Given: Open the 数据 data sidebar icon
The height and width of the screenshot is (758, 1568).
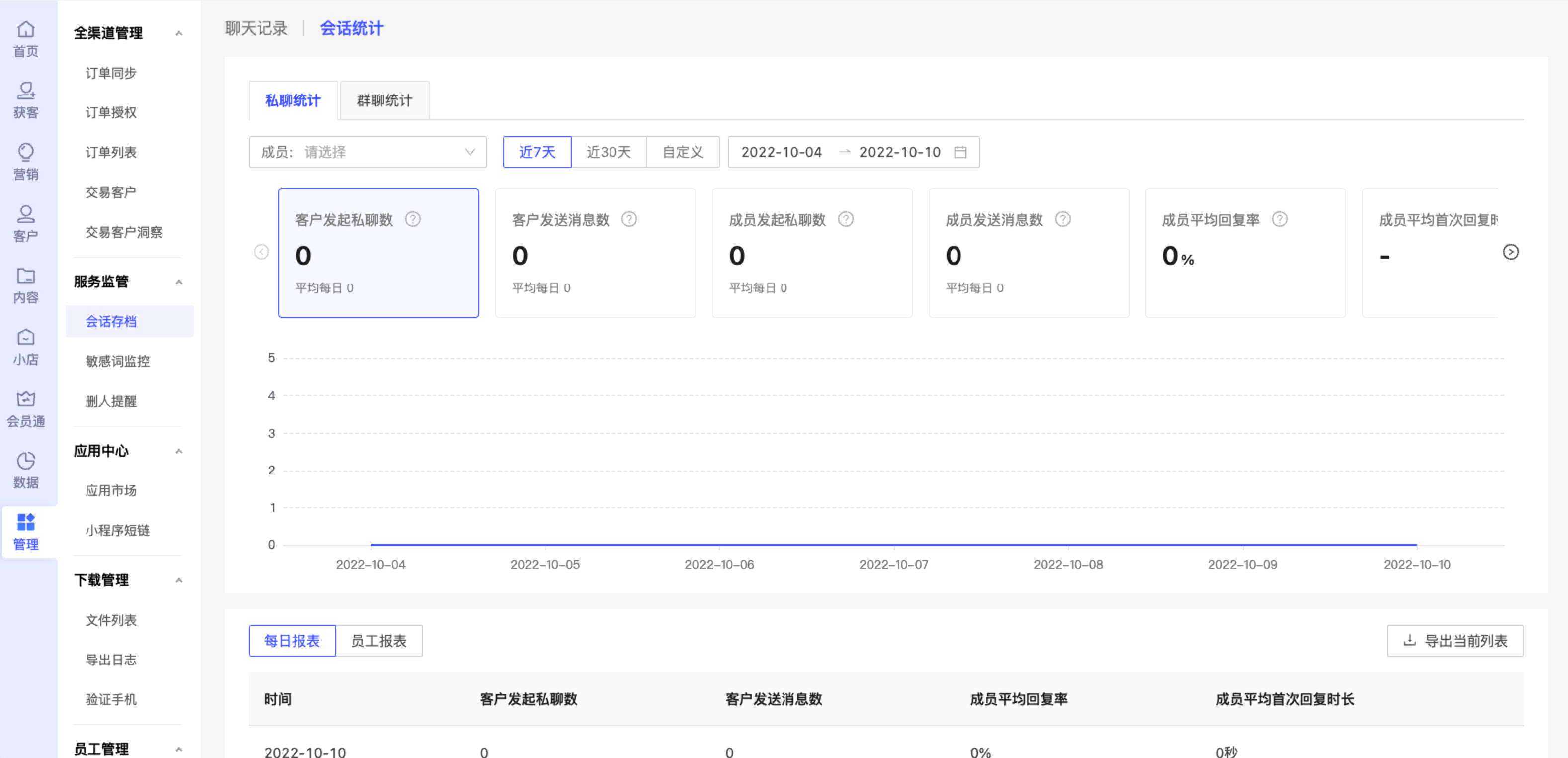Looking at the screenshot, I should pyautogui.click(x=25, y=470).
